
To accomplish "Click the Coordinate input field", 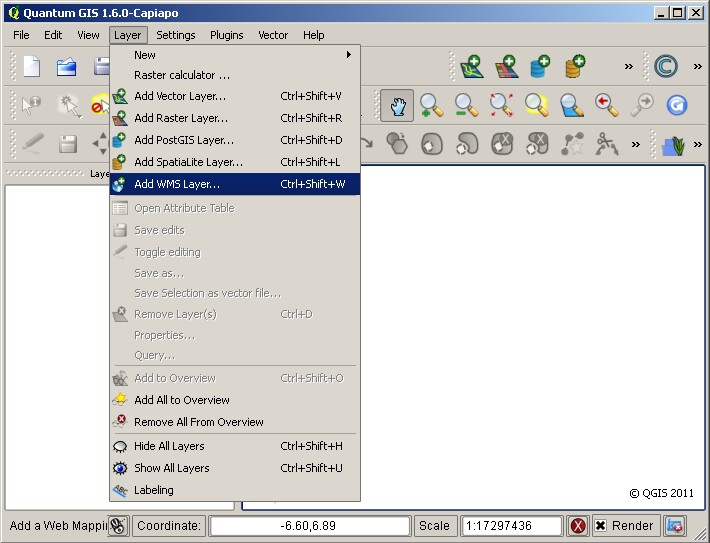I will 310,526.
